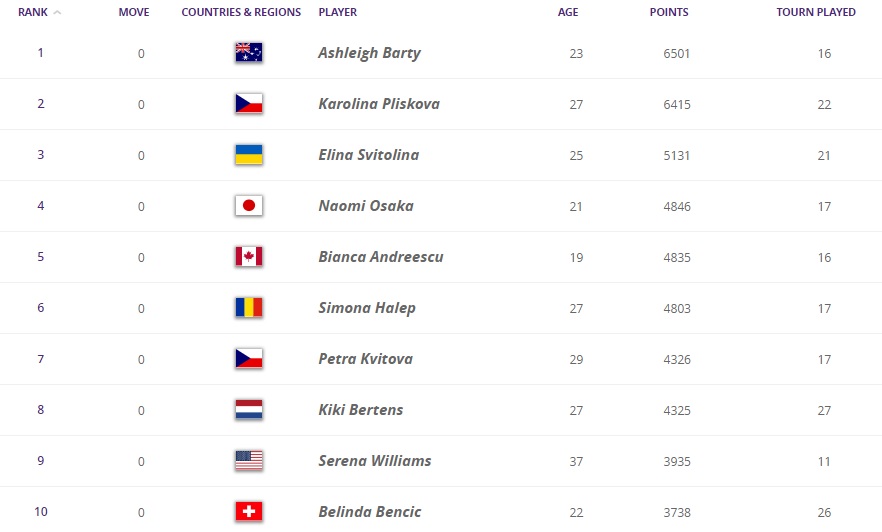882x532 pixels.
Task: Open Belinda Bencic player link
Action: point(370,512)
